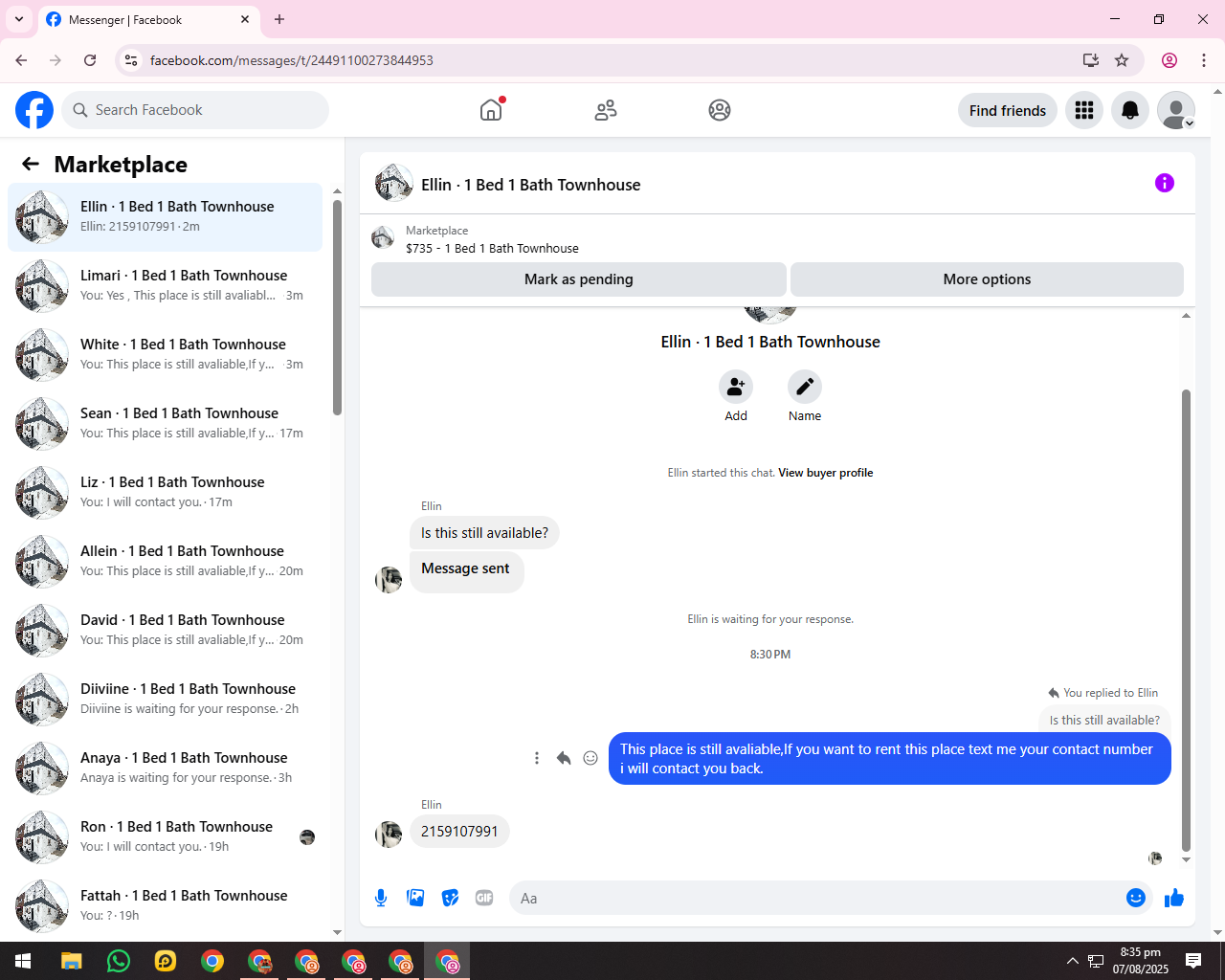1225x980 pixels.
Task: Select the Ellin conversation in the list
Action: (166, 216)
